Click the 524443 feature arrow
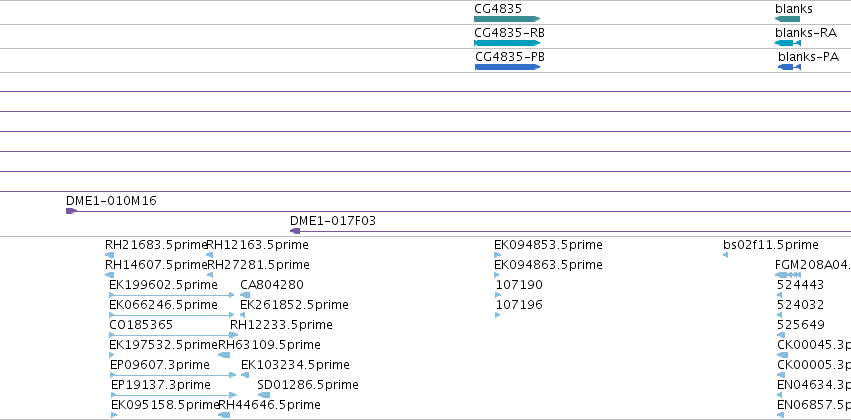 pos(779,295)
